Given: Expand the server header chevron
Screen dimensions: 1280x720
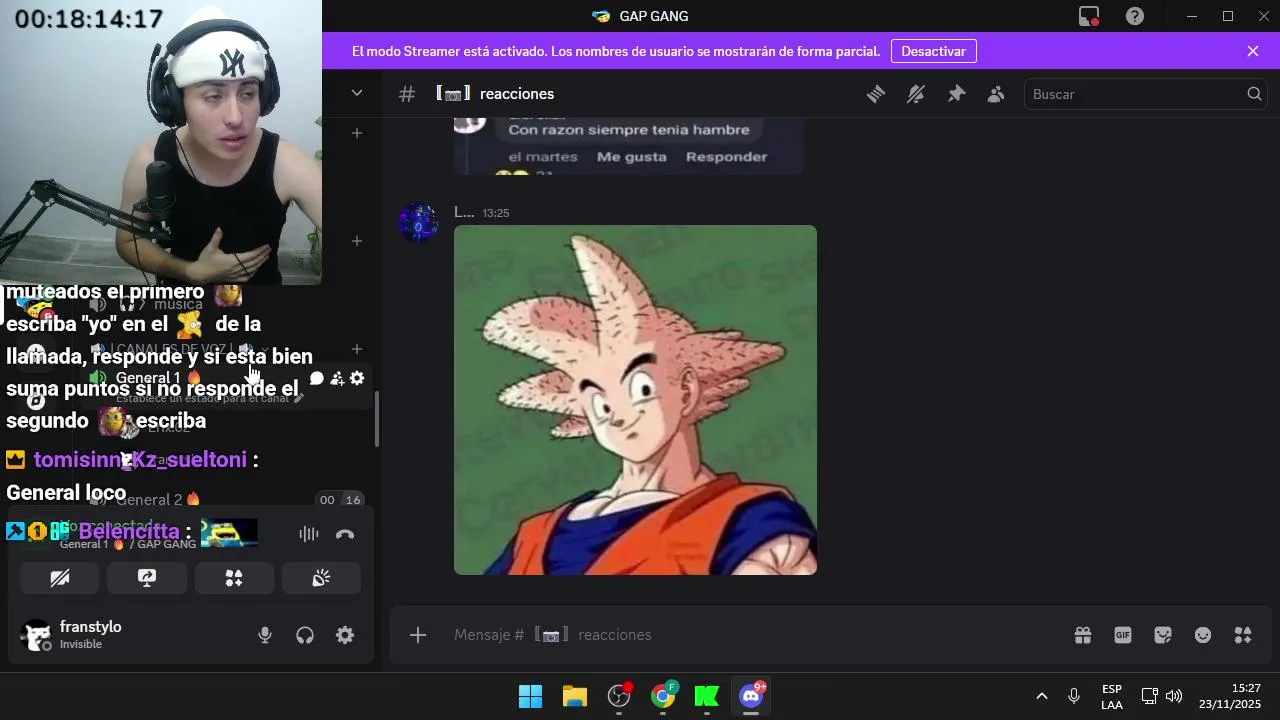Looking at the screenshot, I should pyautogui.click(x=357, y=93).
